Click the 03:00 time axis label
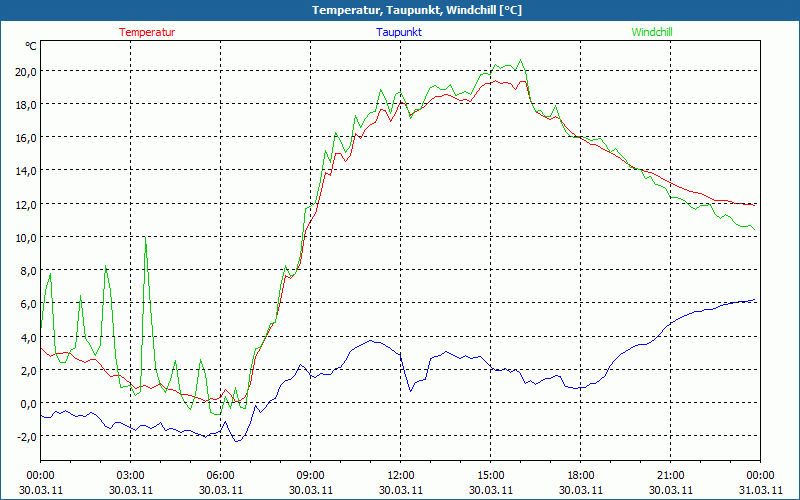Image resolution: width=800 pixels, height=500 pixels. 131,476
